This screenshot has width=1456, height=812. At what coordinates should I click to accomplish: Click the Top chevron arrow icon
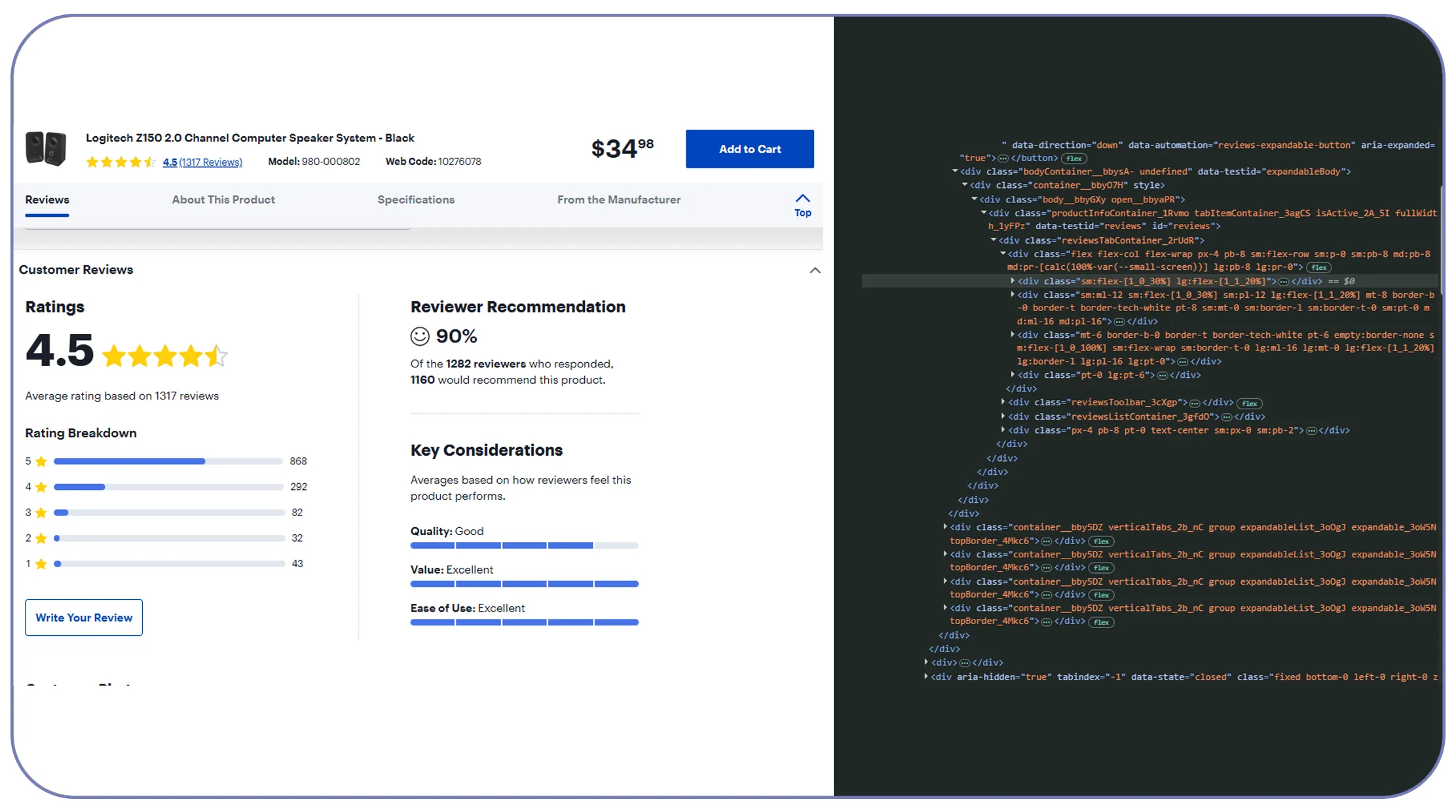(802, 198)
